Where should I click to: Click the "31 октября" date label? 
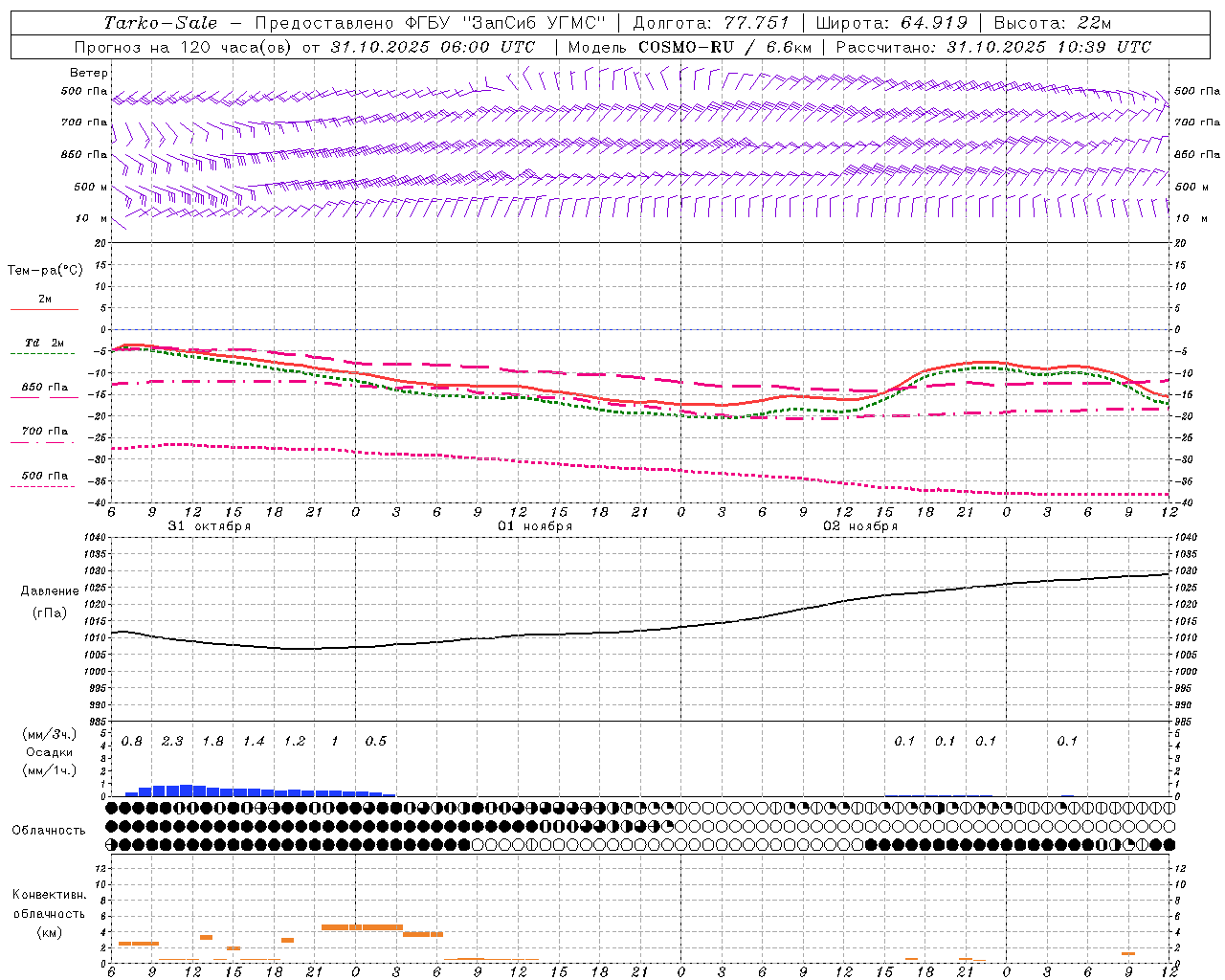[x=210, y=526]
